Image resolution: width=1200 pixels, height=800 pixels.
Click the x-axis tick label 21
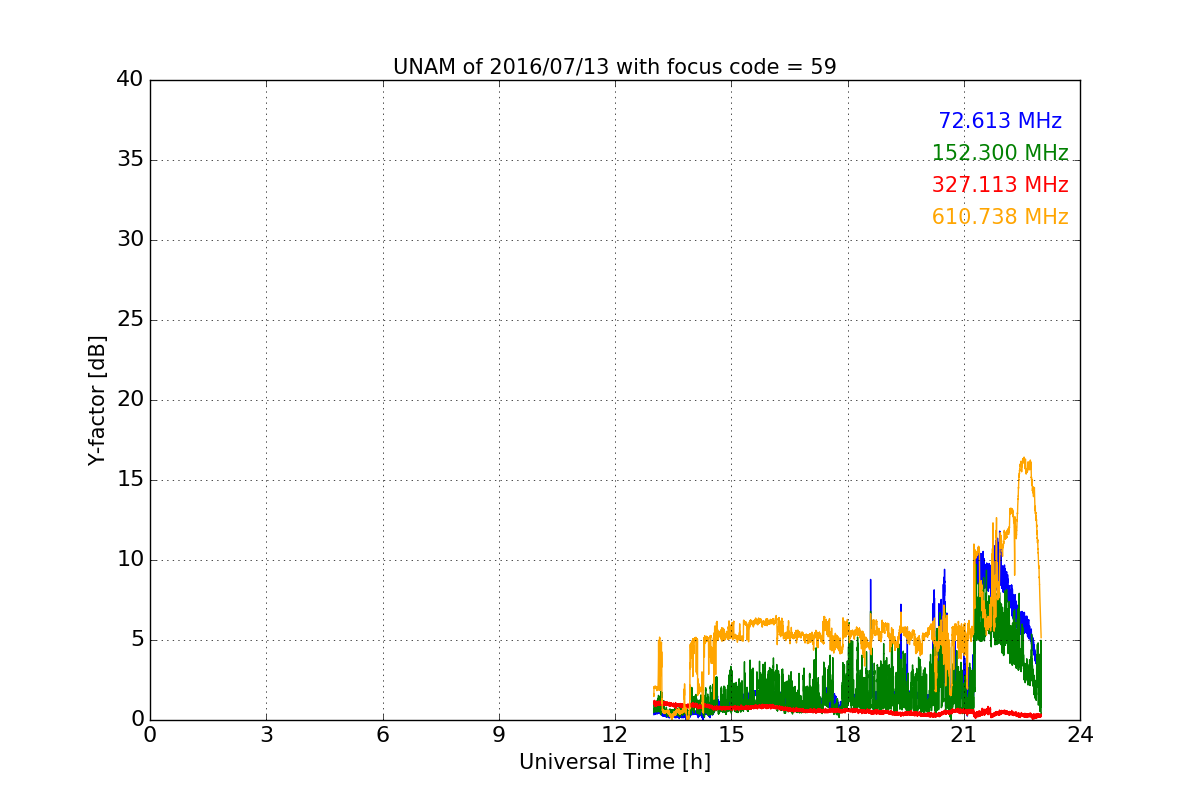point(964,735)
